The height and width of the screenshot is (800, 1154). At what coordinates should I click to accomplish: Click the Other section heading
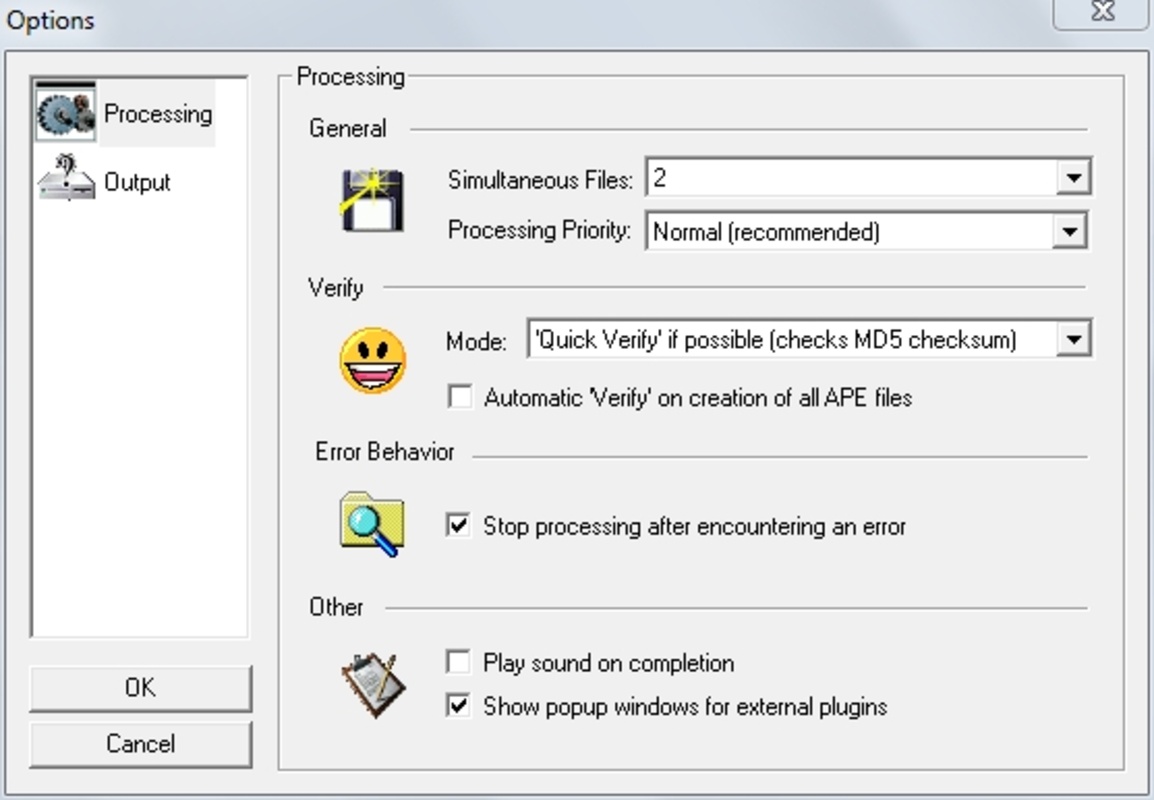pos(336,607)
